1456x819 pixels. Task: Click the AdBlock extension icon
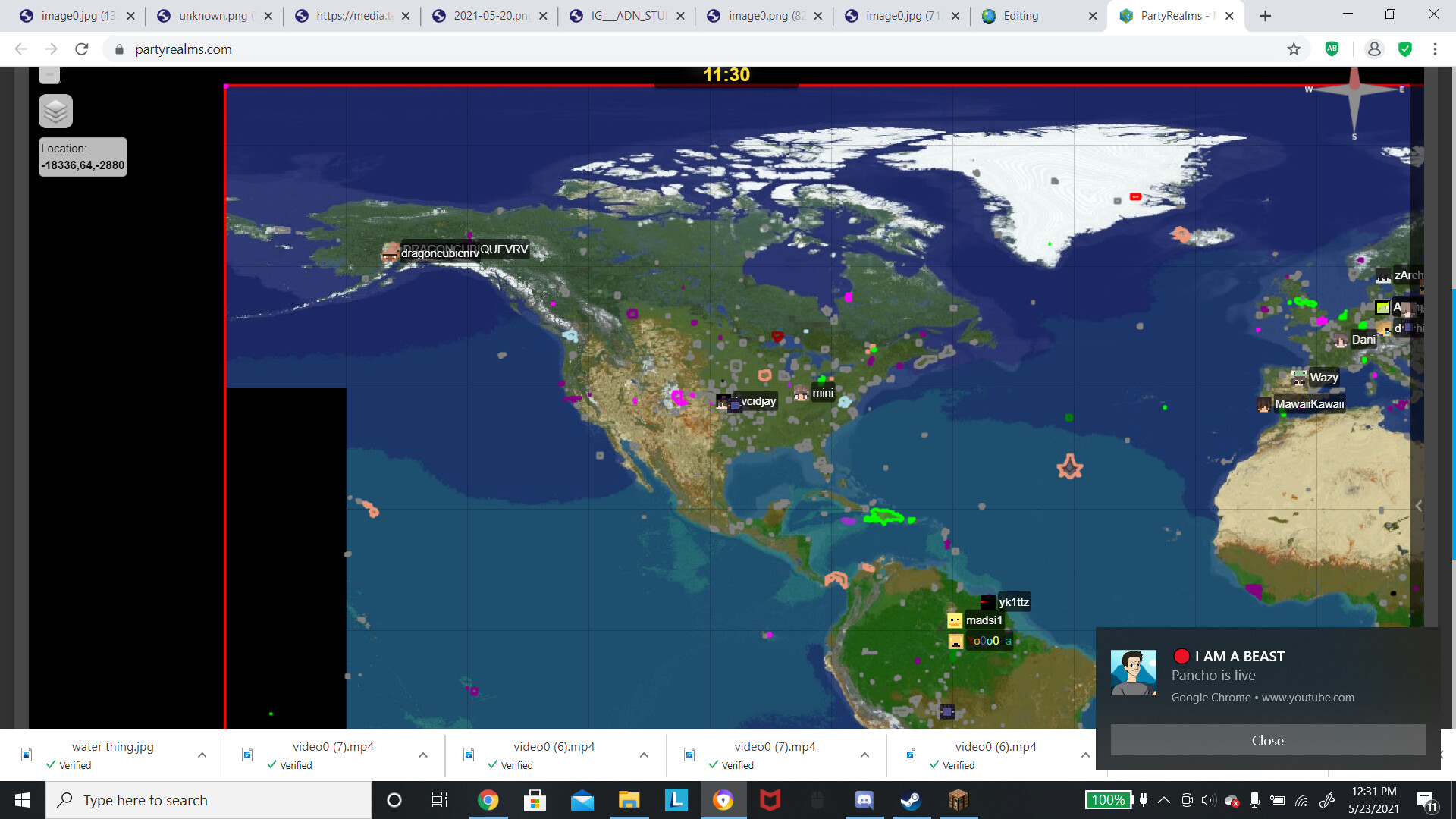coord(1334,49)
